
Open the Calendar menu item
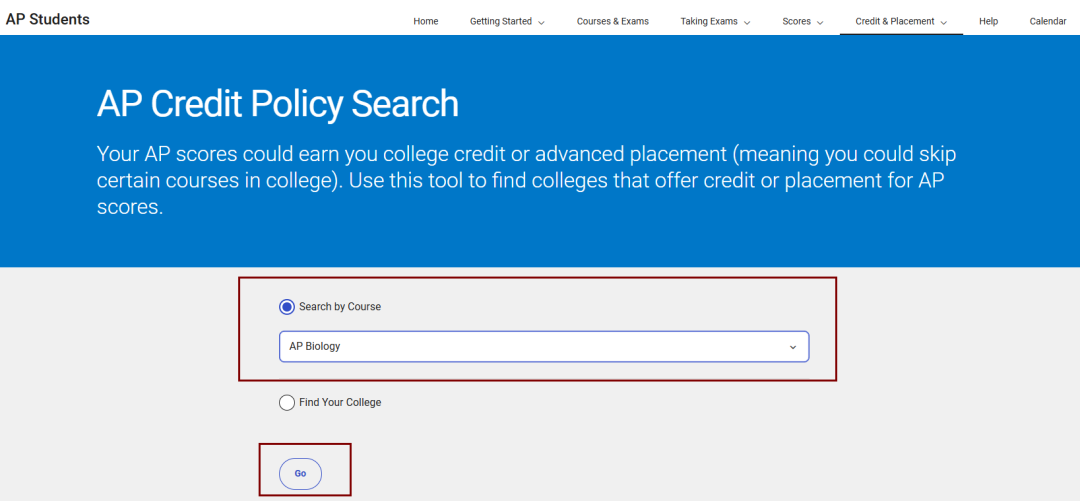pyautogui.click(x=1048, y=21)
